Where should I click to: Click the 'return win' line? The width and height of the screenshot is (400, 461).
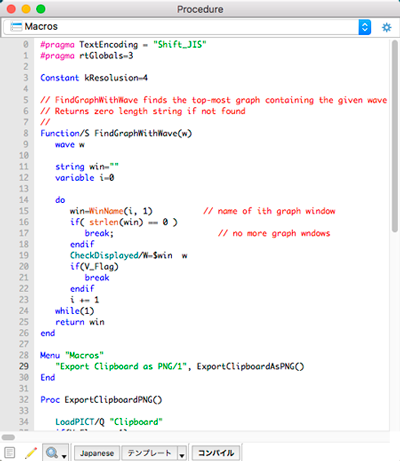[80, 322]
